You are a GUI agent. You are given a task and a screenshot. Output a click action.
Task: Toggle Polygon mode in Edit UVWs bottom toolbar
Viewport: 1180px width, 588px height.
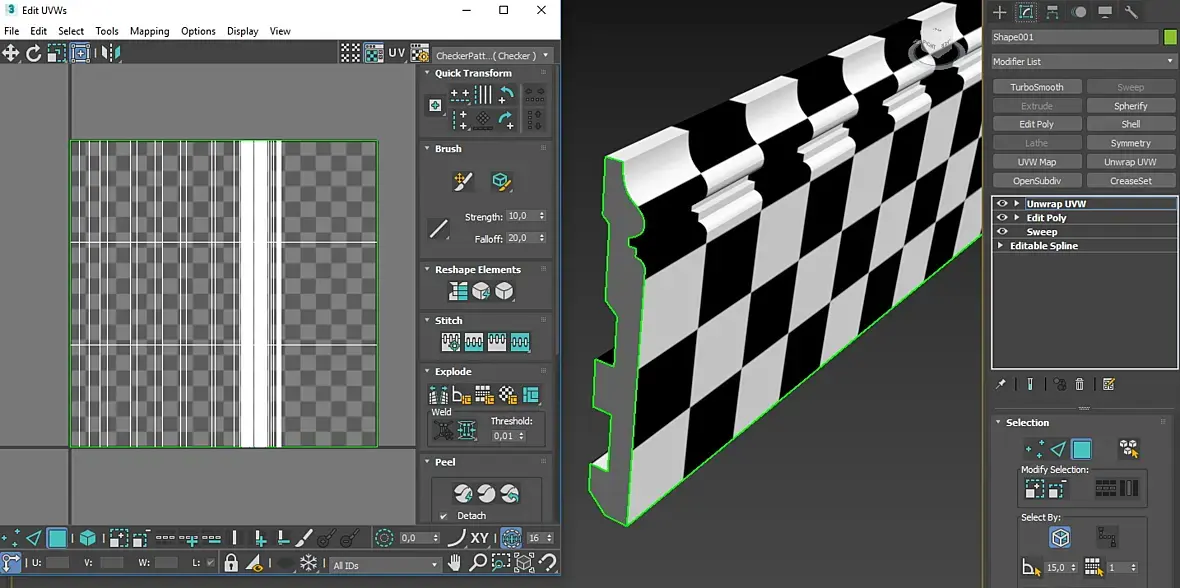[x=57, y=538]
